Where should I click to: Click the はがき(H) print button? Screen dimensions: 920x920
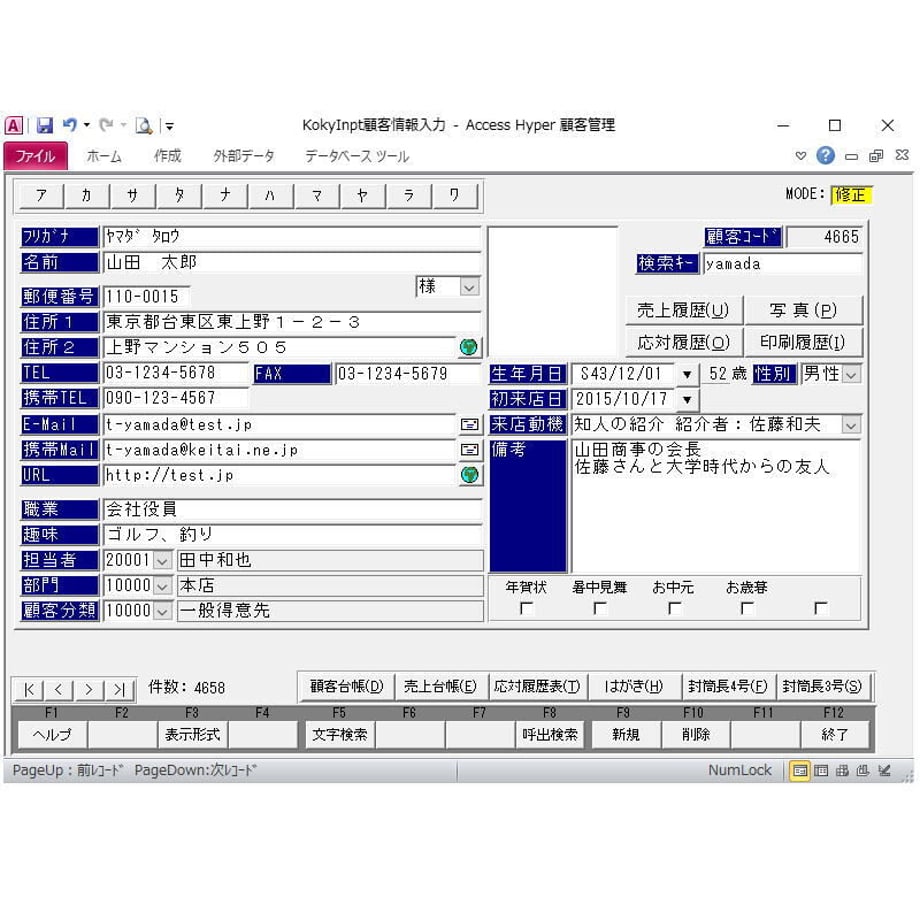click(634, 686)
